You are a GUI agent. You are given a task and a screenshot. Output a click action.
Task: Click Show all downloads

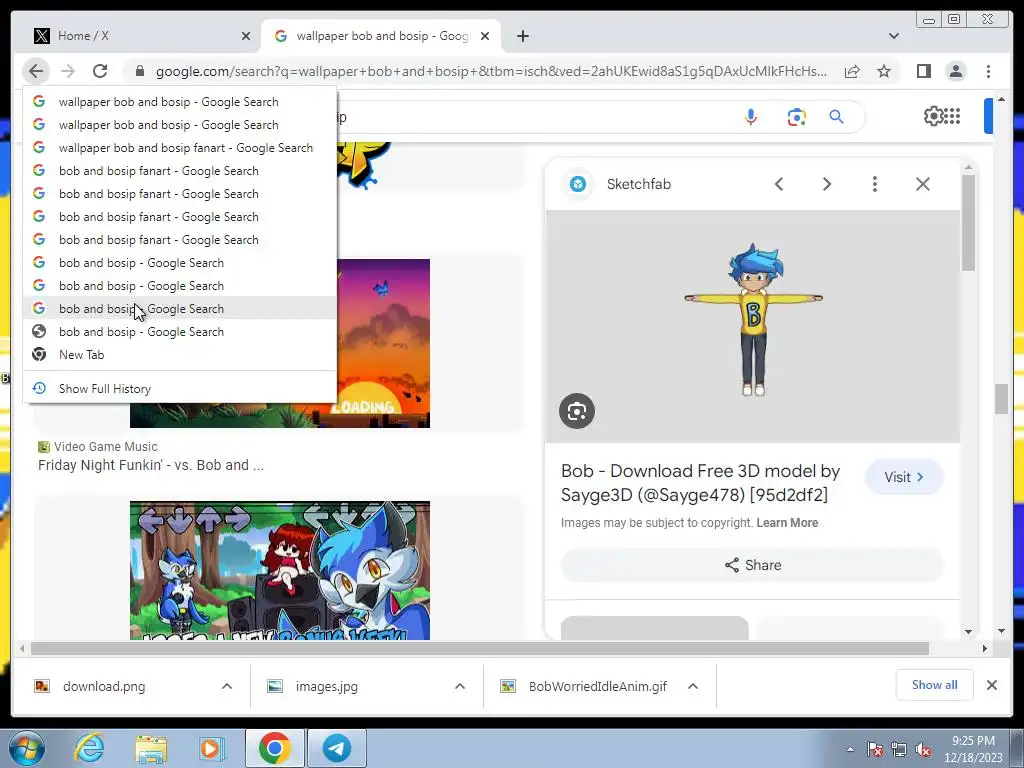pos(935,684)
